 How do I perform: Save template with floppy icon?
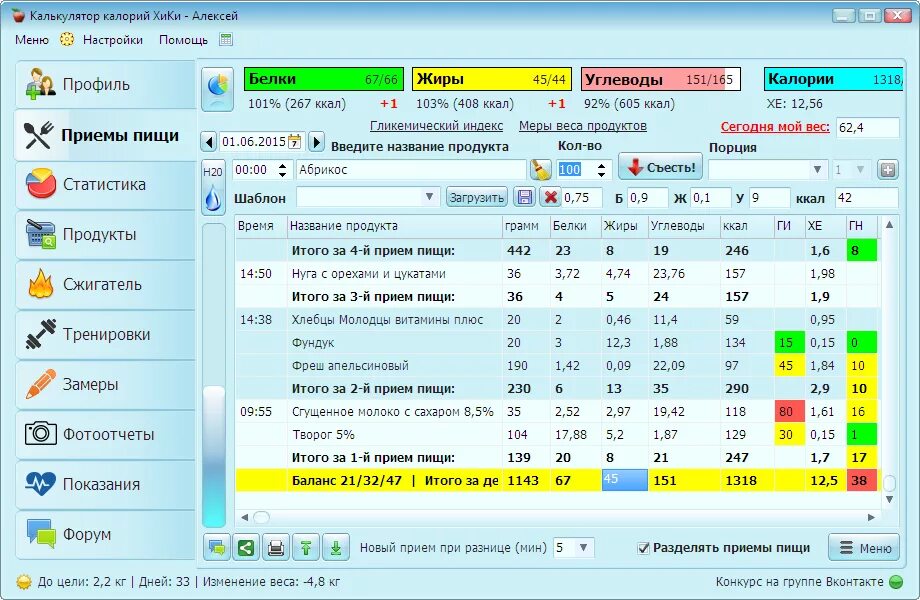[525, 198]
